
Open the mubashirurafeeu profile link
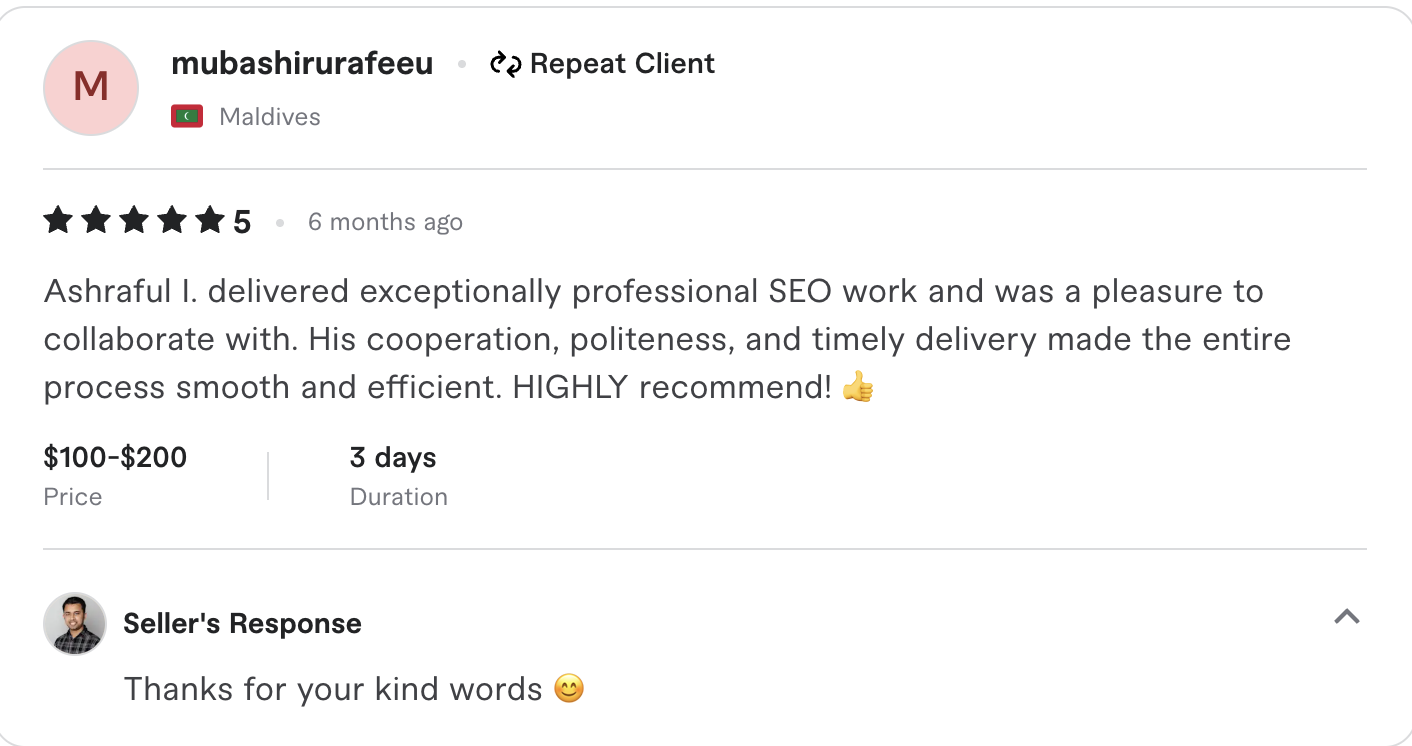pyautogui.click(x=302, y=63)
